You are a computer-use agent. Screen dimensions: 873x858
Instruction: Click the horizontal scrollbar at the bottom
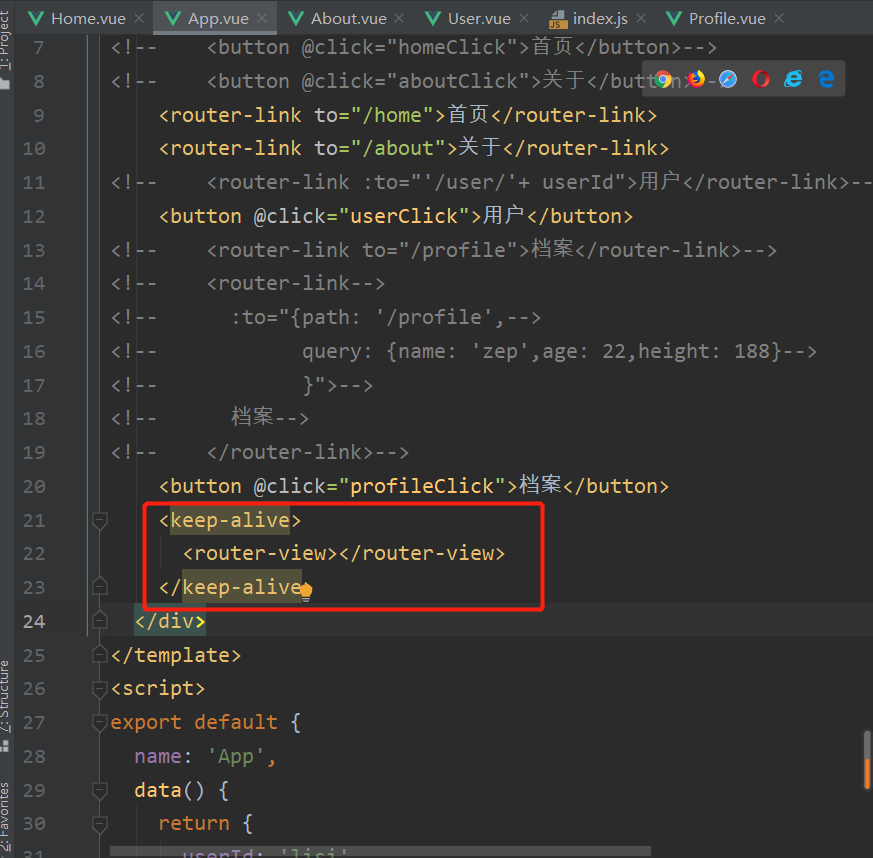click(380, 851)
